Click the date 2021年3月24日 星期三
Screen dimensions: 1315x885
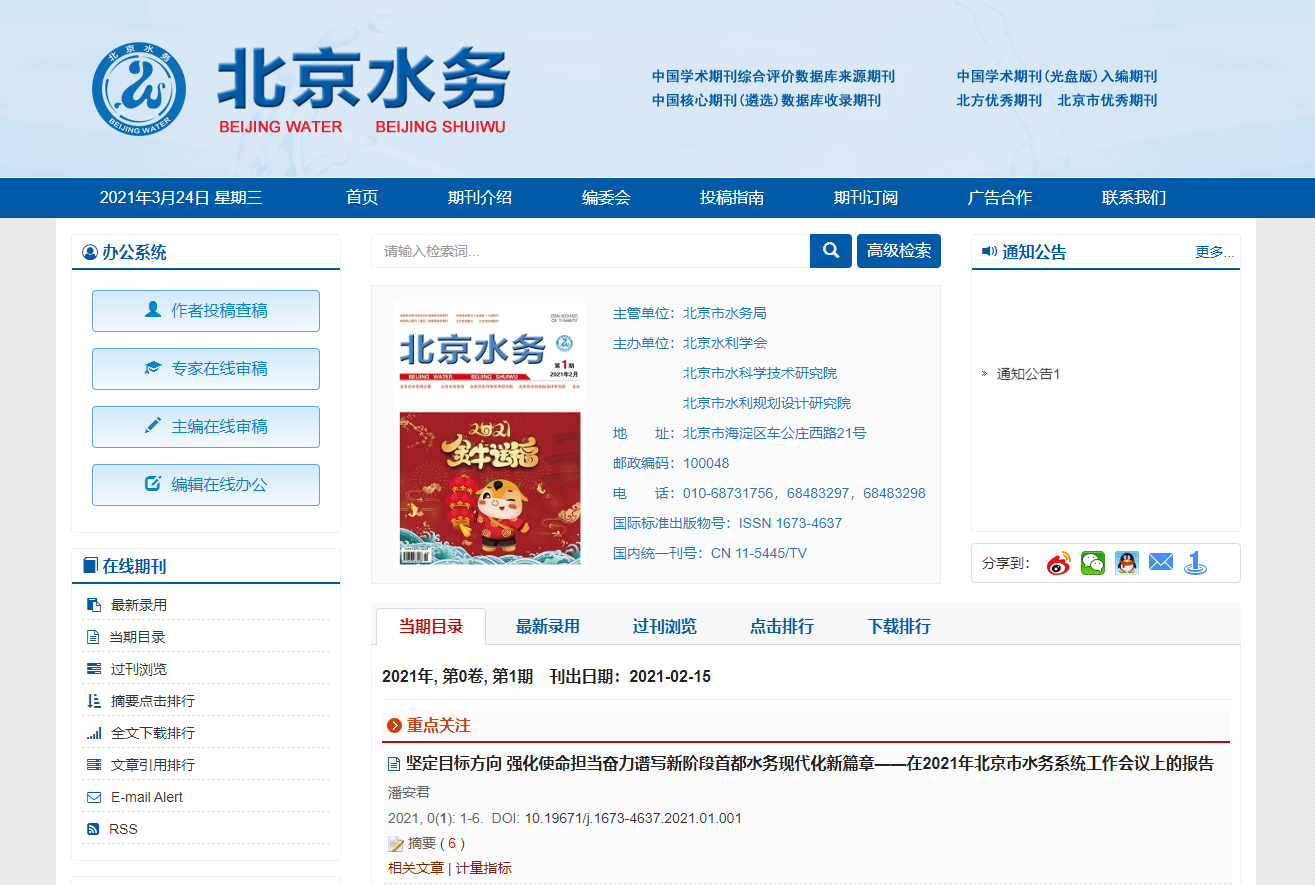pos(181,198)
